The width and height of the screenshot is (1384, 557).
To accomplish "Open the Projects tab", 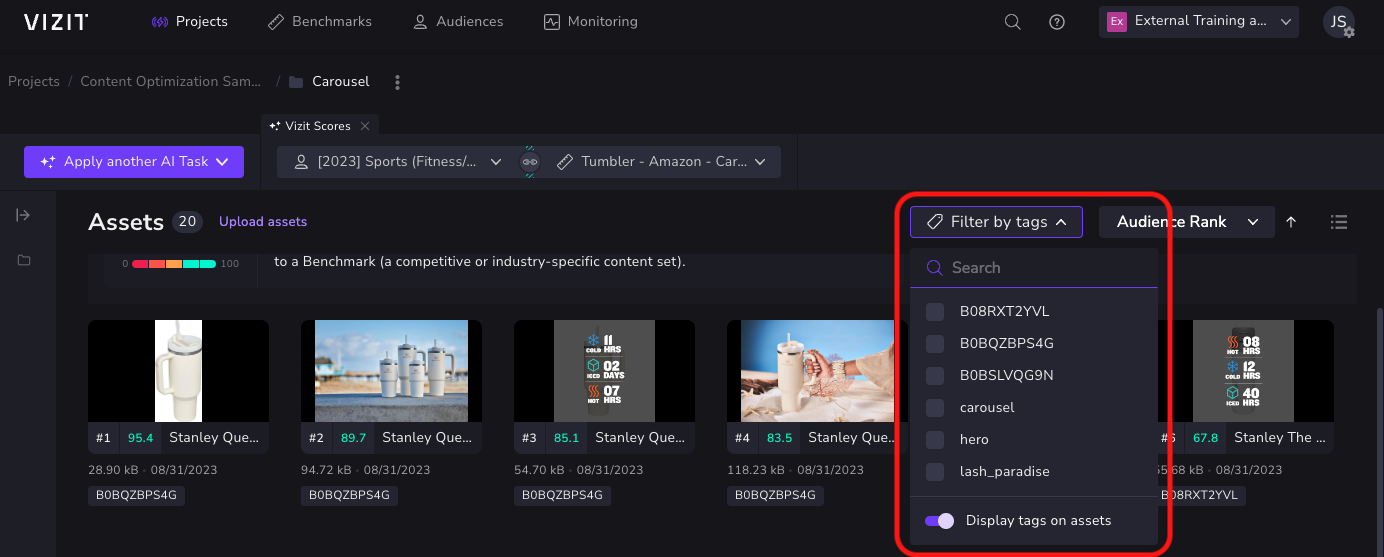I will [189, 21].
